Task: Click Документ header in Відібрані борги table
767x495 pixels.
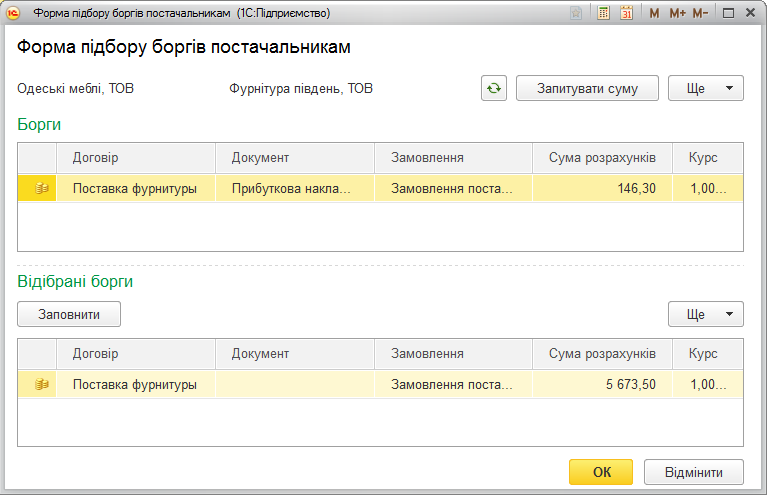Action: point(295,354)
